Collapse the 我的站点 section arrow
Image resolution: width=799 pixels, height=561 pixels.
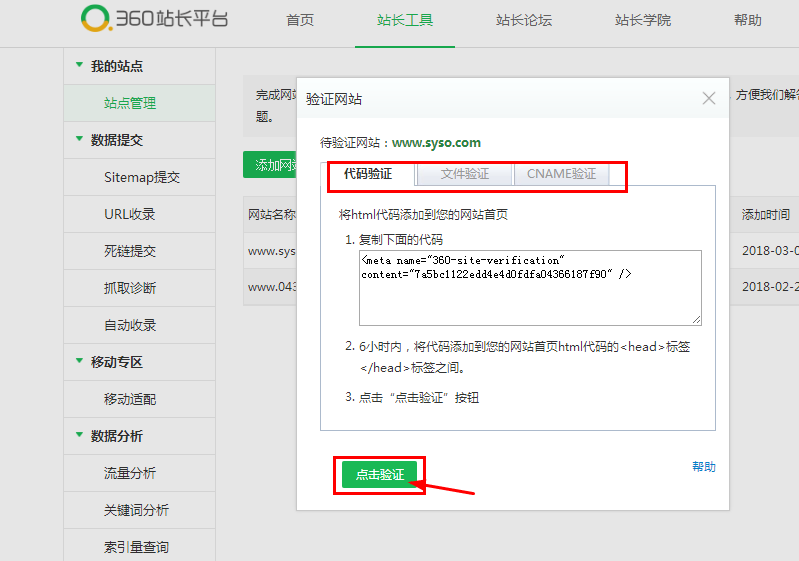click(x=79, y=65)
